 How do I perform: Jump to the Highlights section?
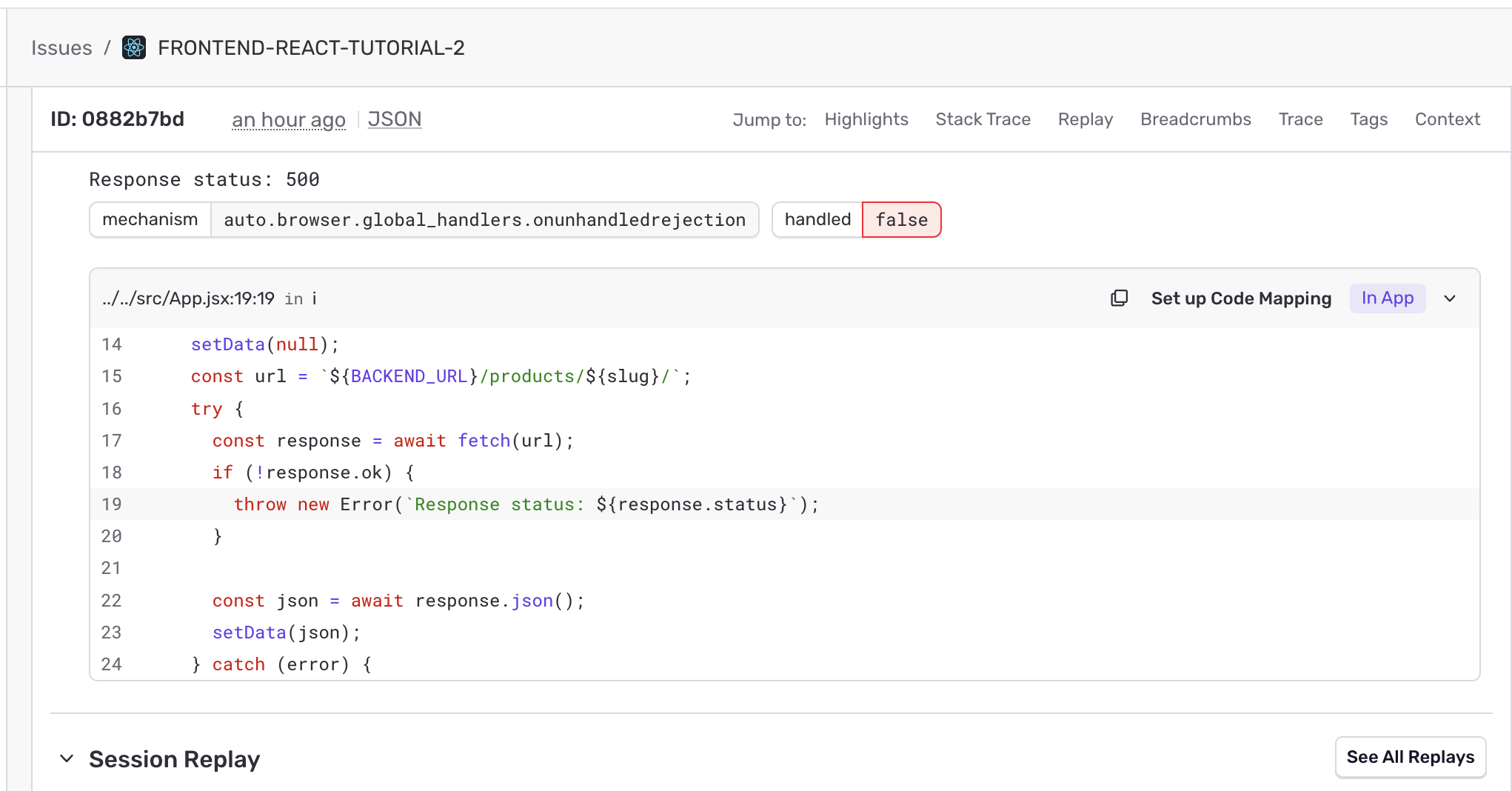(866, 119)
